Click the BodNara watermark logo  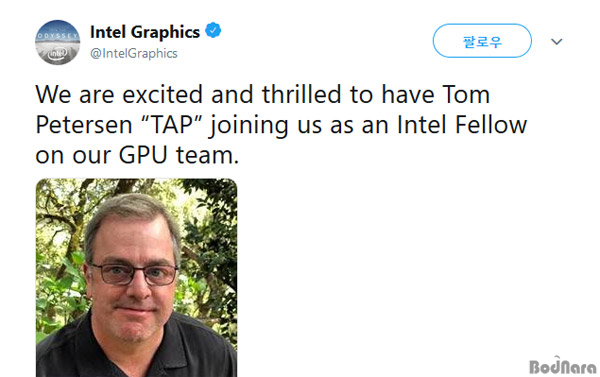tap(562, 366)
